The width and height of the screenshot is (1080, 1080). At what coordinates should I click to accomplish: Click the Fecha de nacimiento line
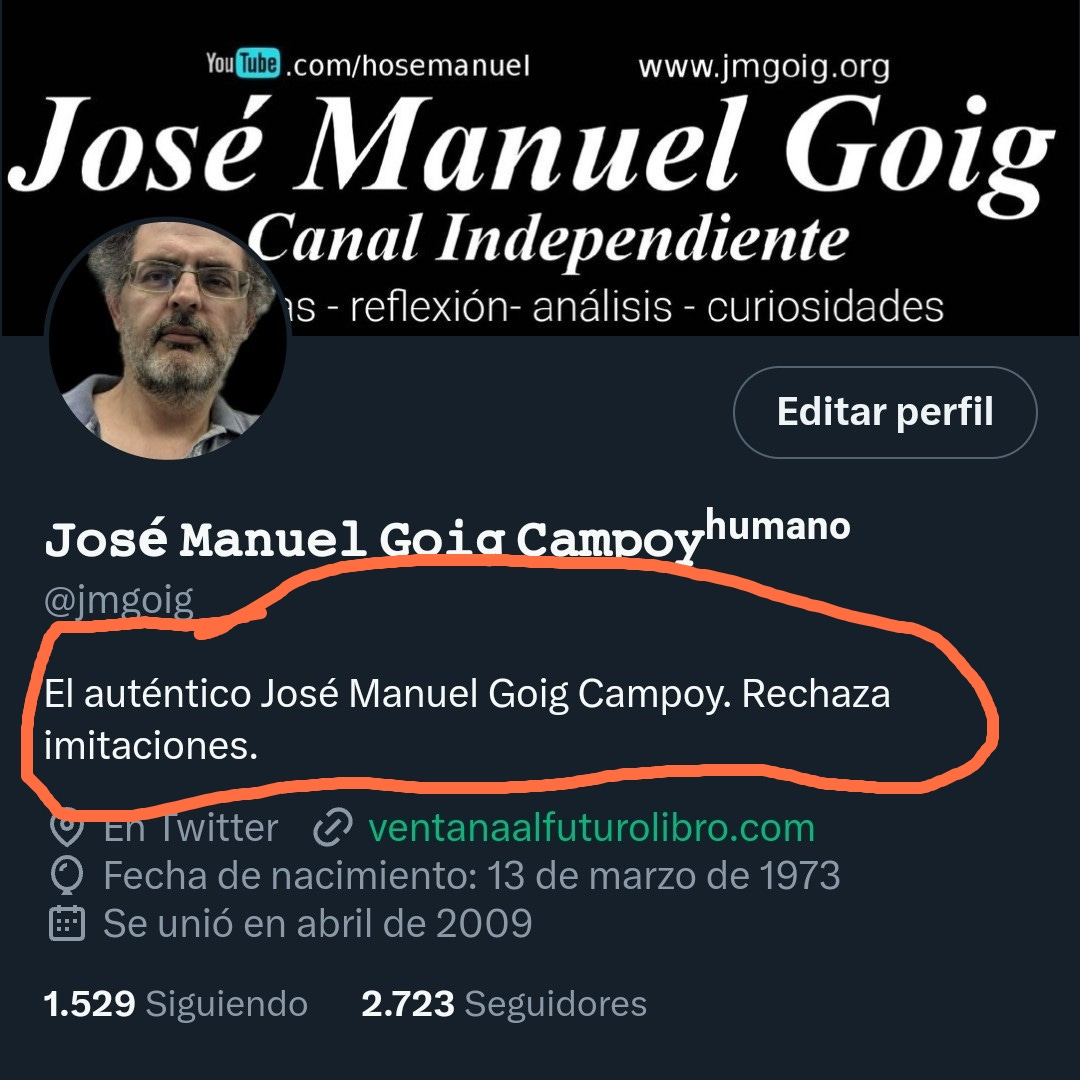pos(472,875)
